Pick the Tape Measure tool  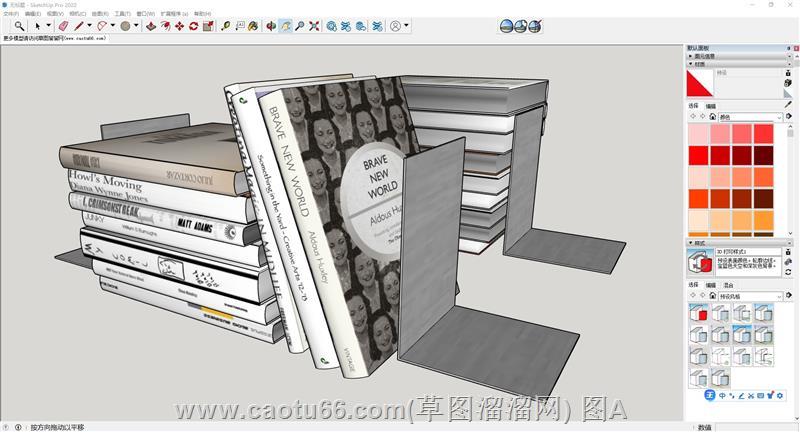click(x=226, y=26)
